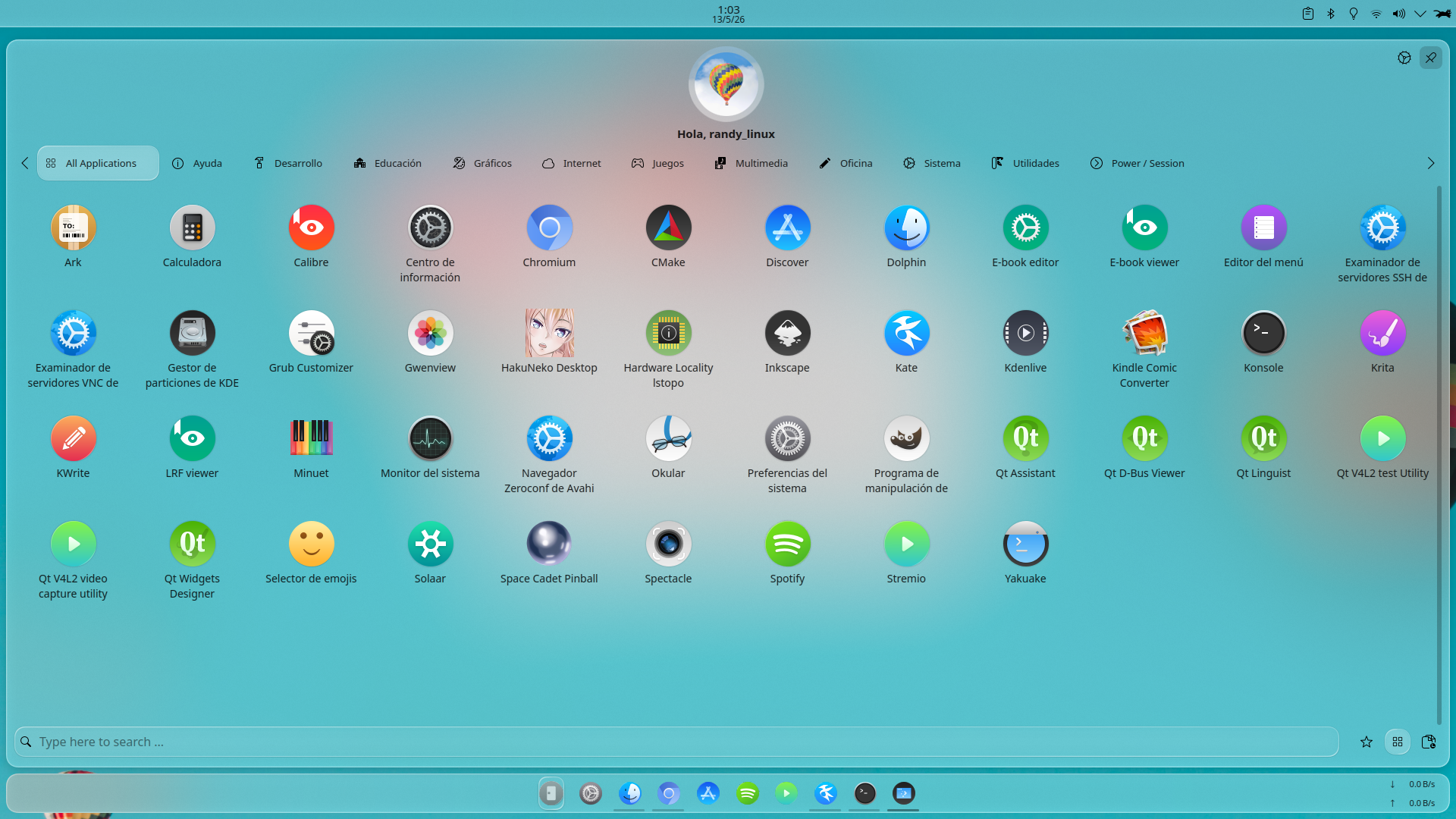
Task: Click the search applications field
Action: (x=676, y=742)
